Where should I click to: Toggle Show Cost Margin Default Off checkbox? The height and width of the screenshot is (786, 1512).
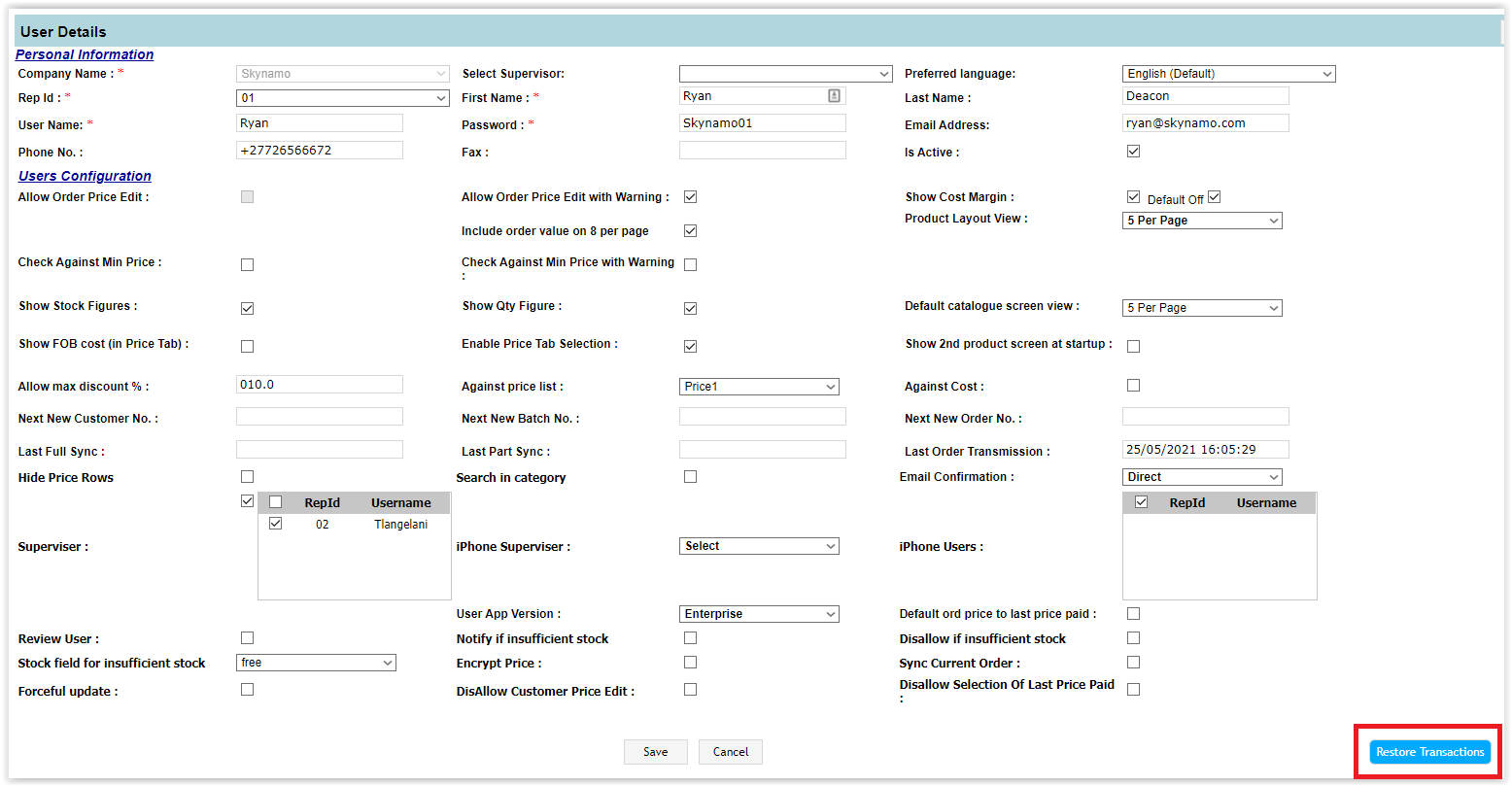(1214, 197)
